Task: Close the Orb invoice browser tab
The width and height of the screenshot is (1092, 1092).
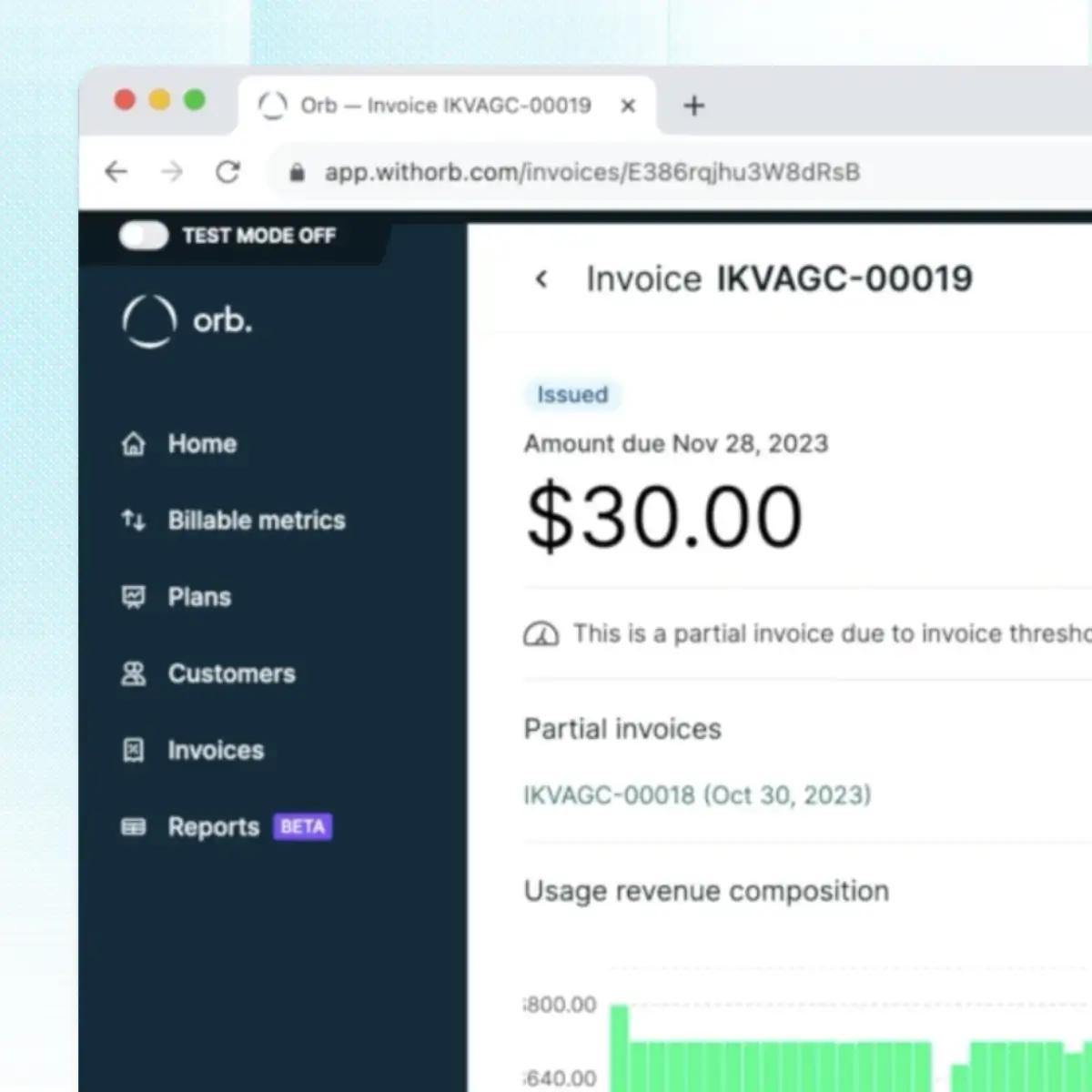Action: click(628, 106)
